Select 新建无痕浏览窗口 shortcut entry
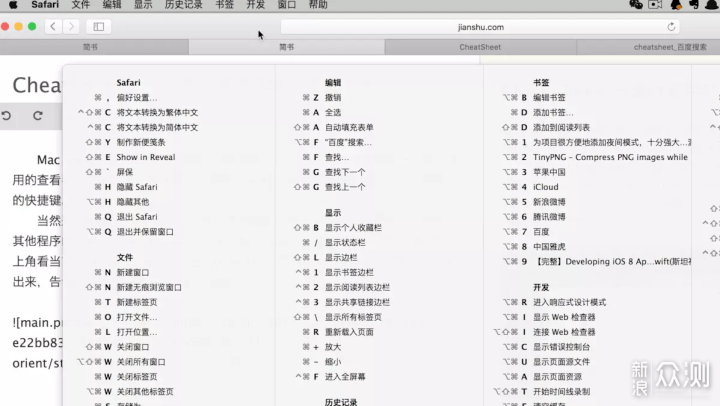 tap(149, 287)
